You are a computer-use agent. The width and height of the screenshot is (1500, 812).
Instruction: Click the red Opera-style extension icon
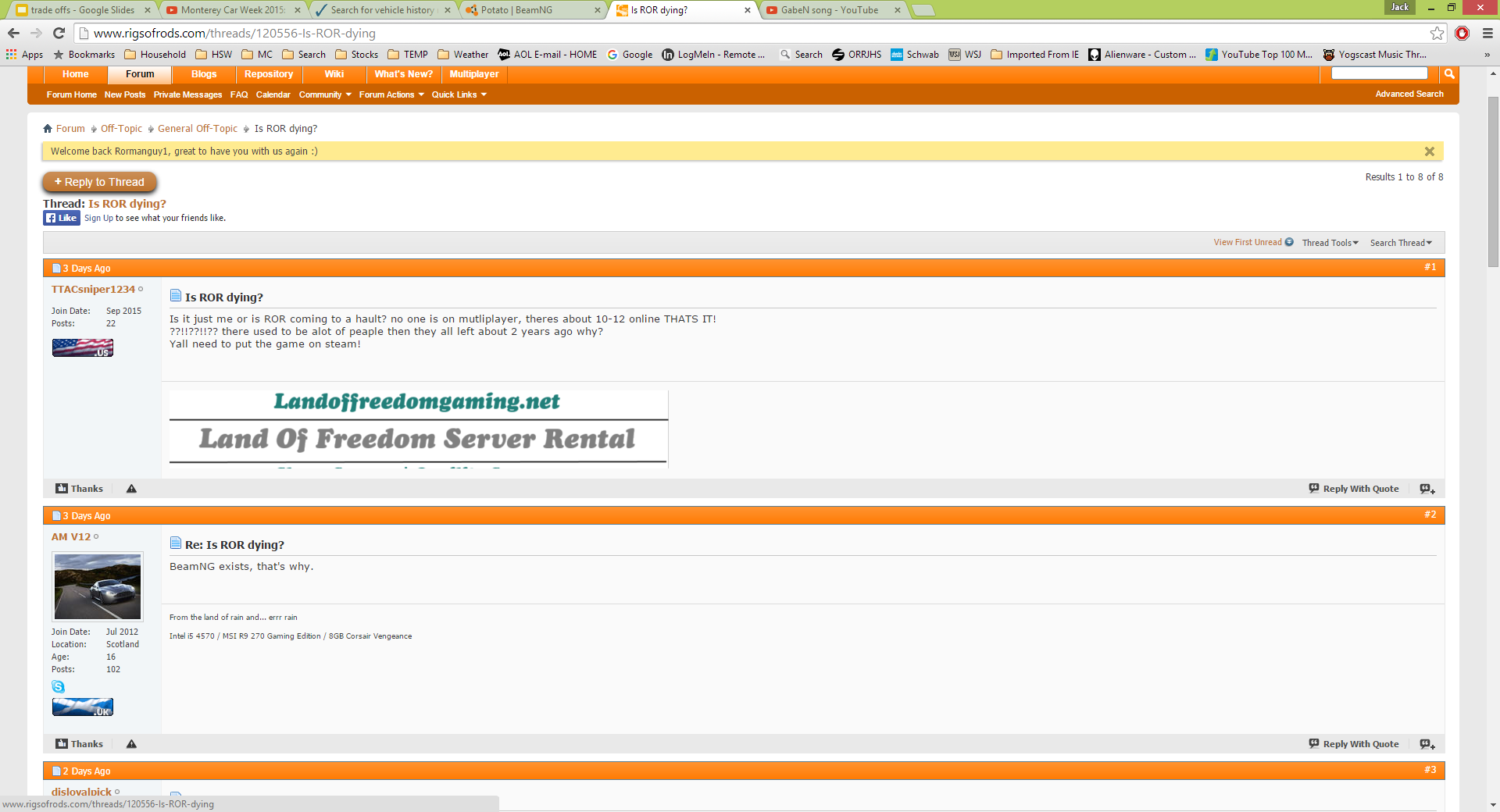pos(1462,33)
